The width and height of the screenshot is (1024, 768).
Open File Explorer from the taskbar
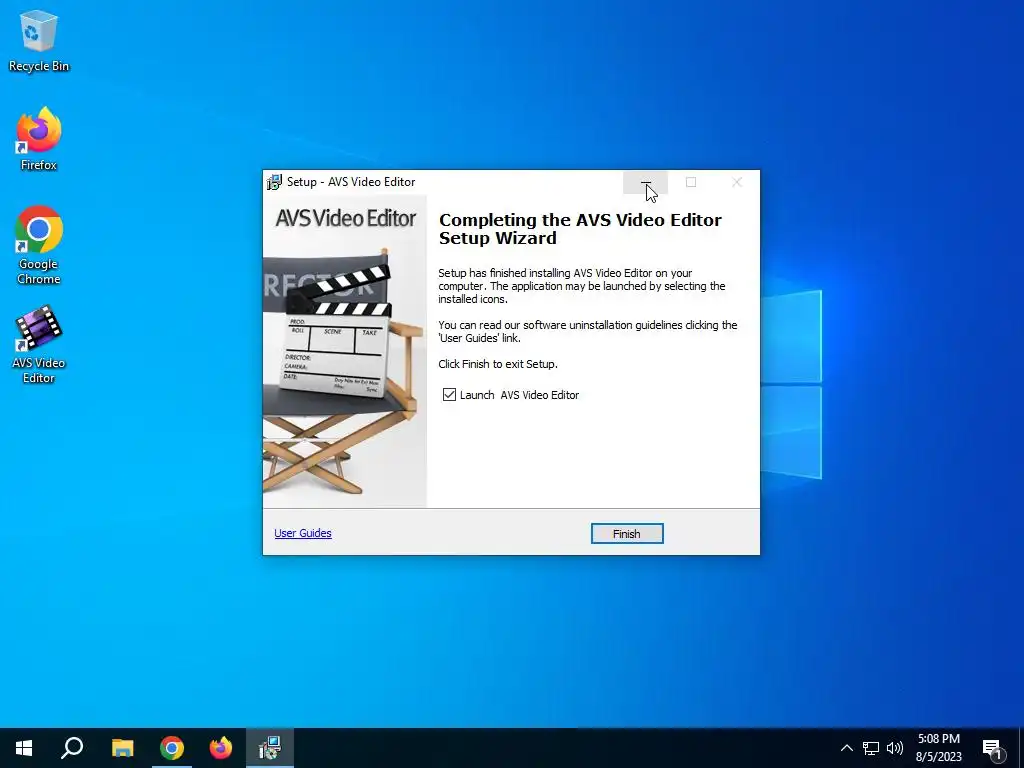122,748
